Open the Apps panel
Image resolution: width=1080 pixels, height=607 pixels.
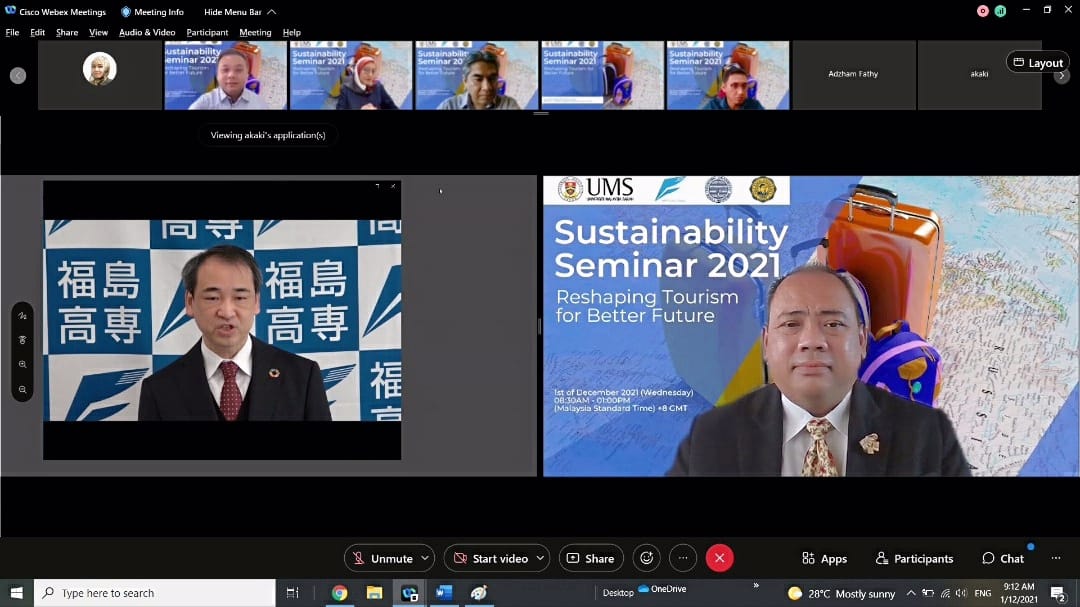(x=824, y=559)
